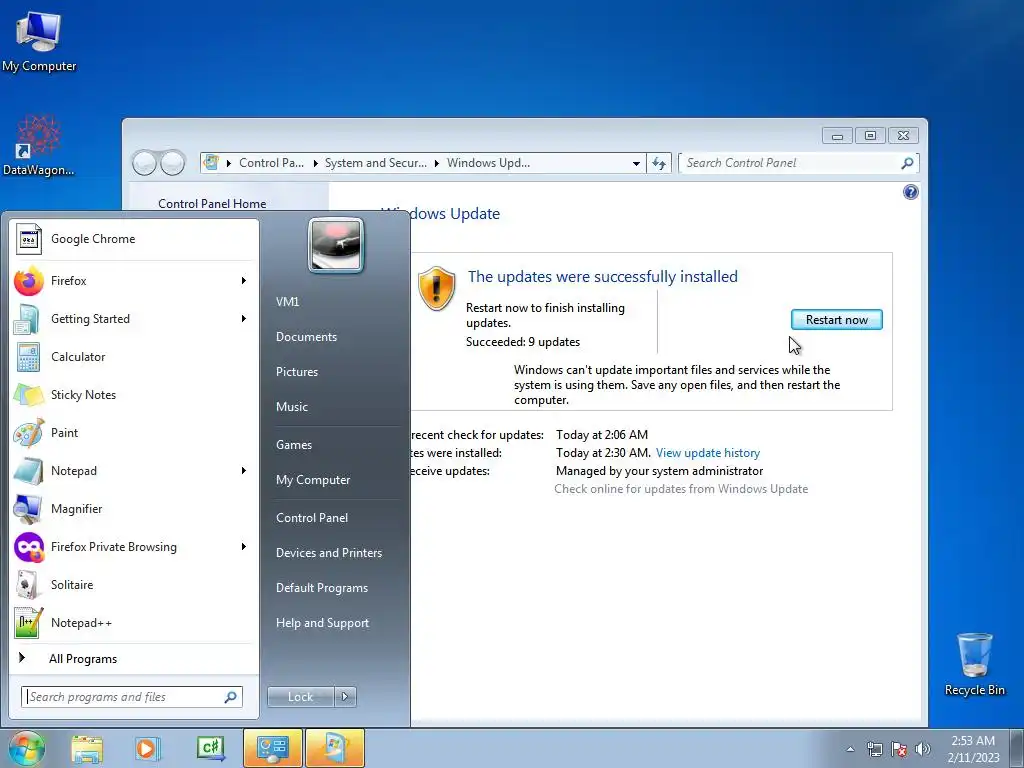Click the Lock button
The height and width of the screenshot is (768, 1024).
[x=301, y=697]
